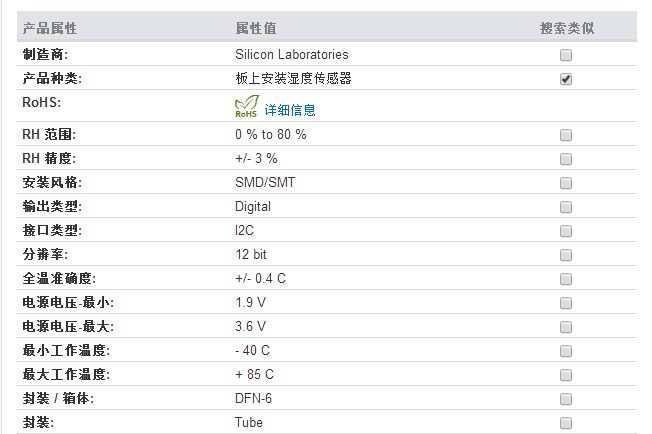Tick the RH 范围 0% to 80% checkbox
Viewport: 652px width, 434px height.
[x=566, y=135]
